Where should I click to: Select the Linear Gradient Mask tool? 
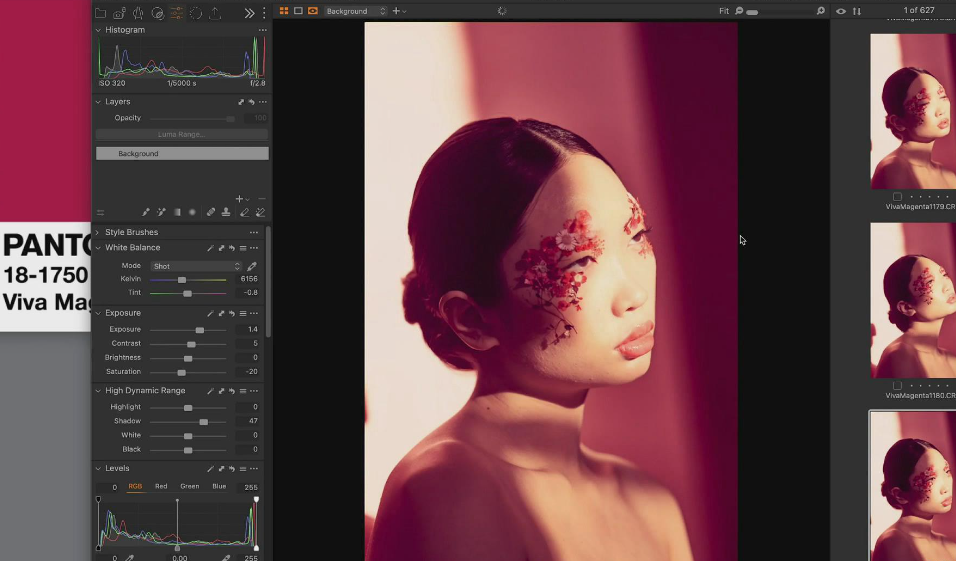click(177, 212)
